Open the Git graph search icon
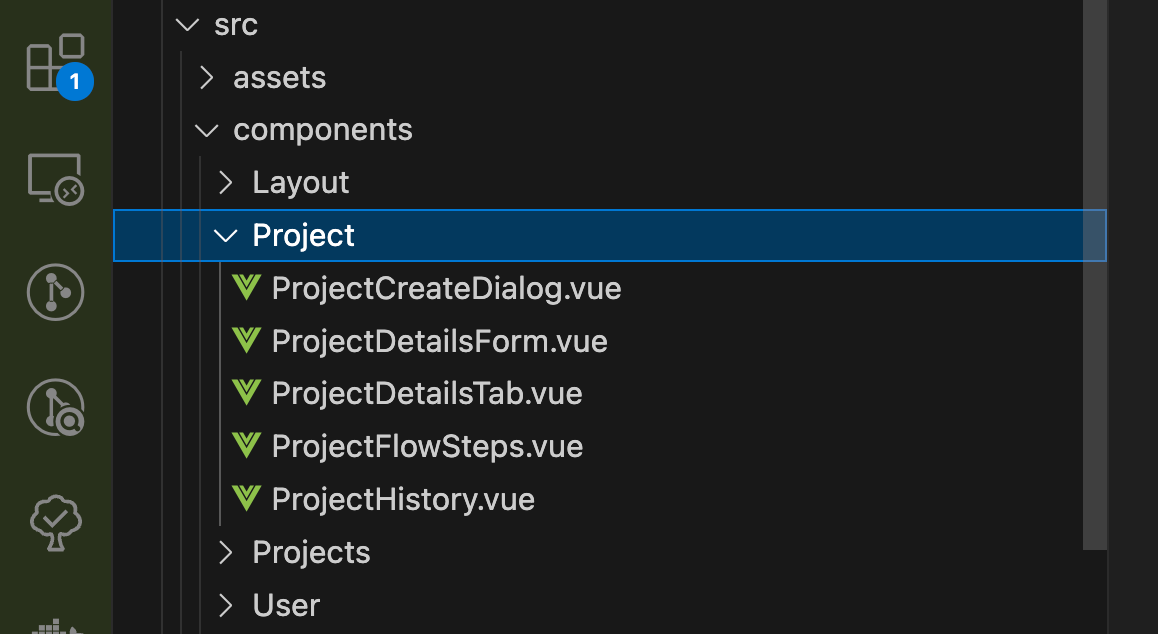This screenshot has width=1158, height=634. point(55,407)
